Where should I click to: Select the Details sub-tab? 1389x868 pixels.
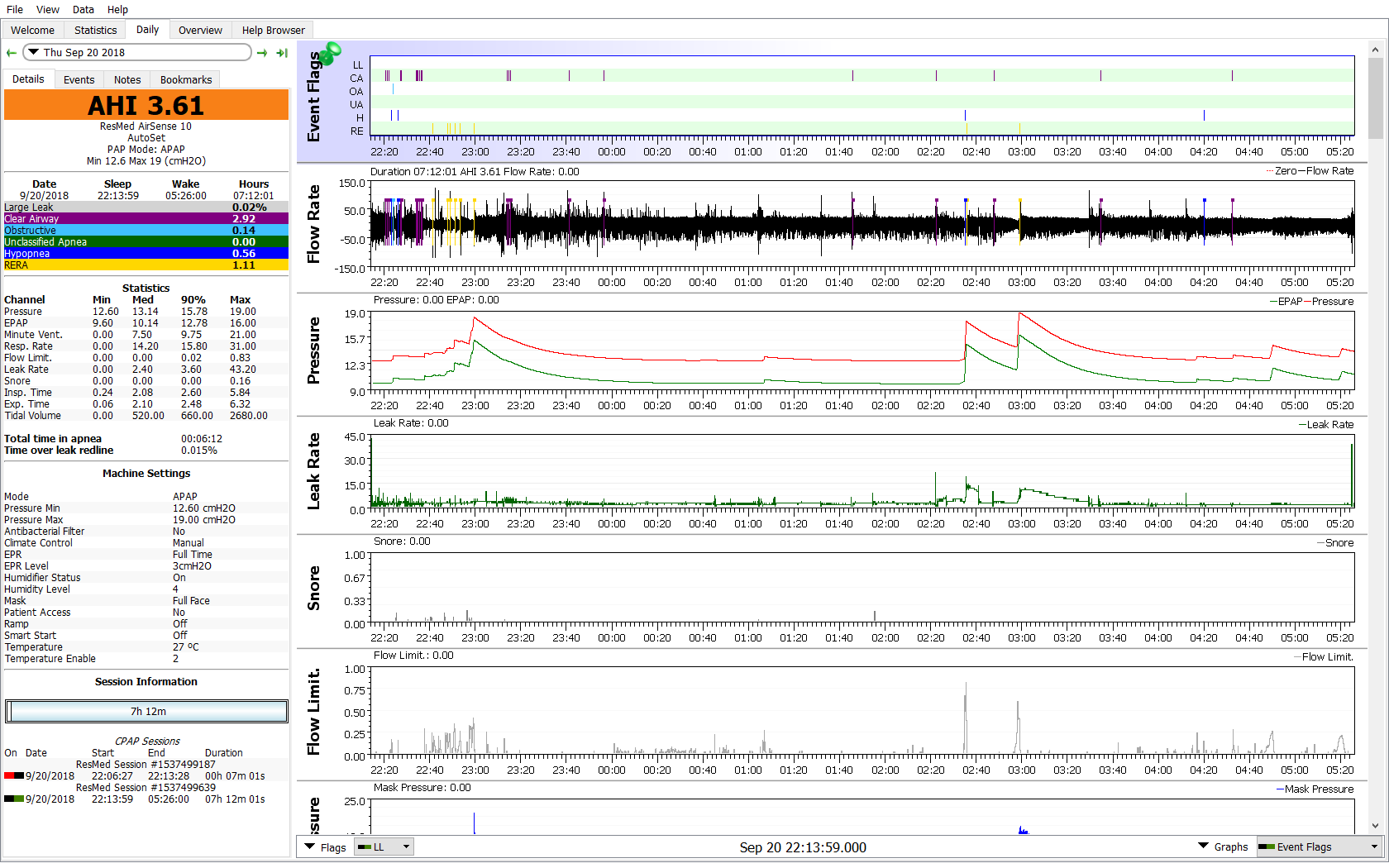click(x=28, y=79)
